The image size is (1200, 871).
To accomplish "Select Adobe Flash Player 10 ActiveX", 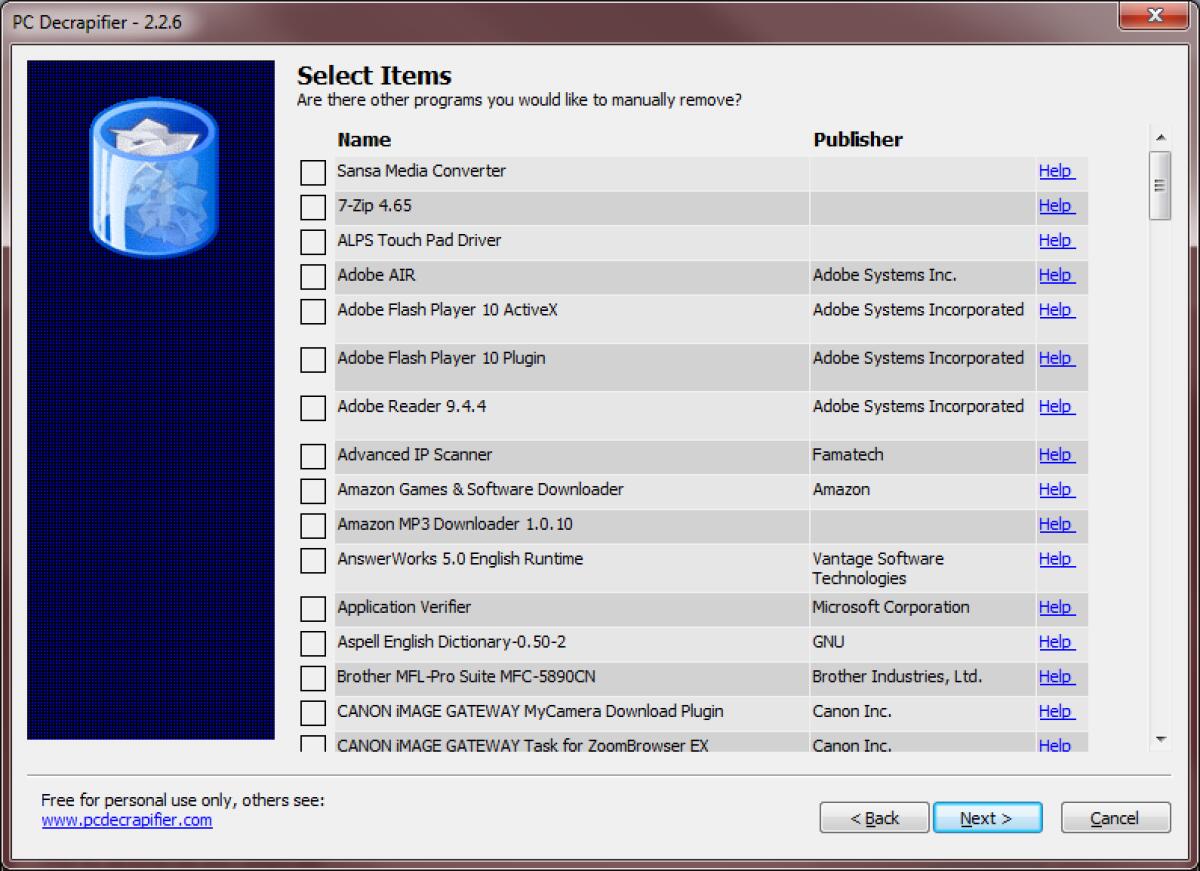I will [311, 311].
